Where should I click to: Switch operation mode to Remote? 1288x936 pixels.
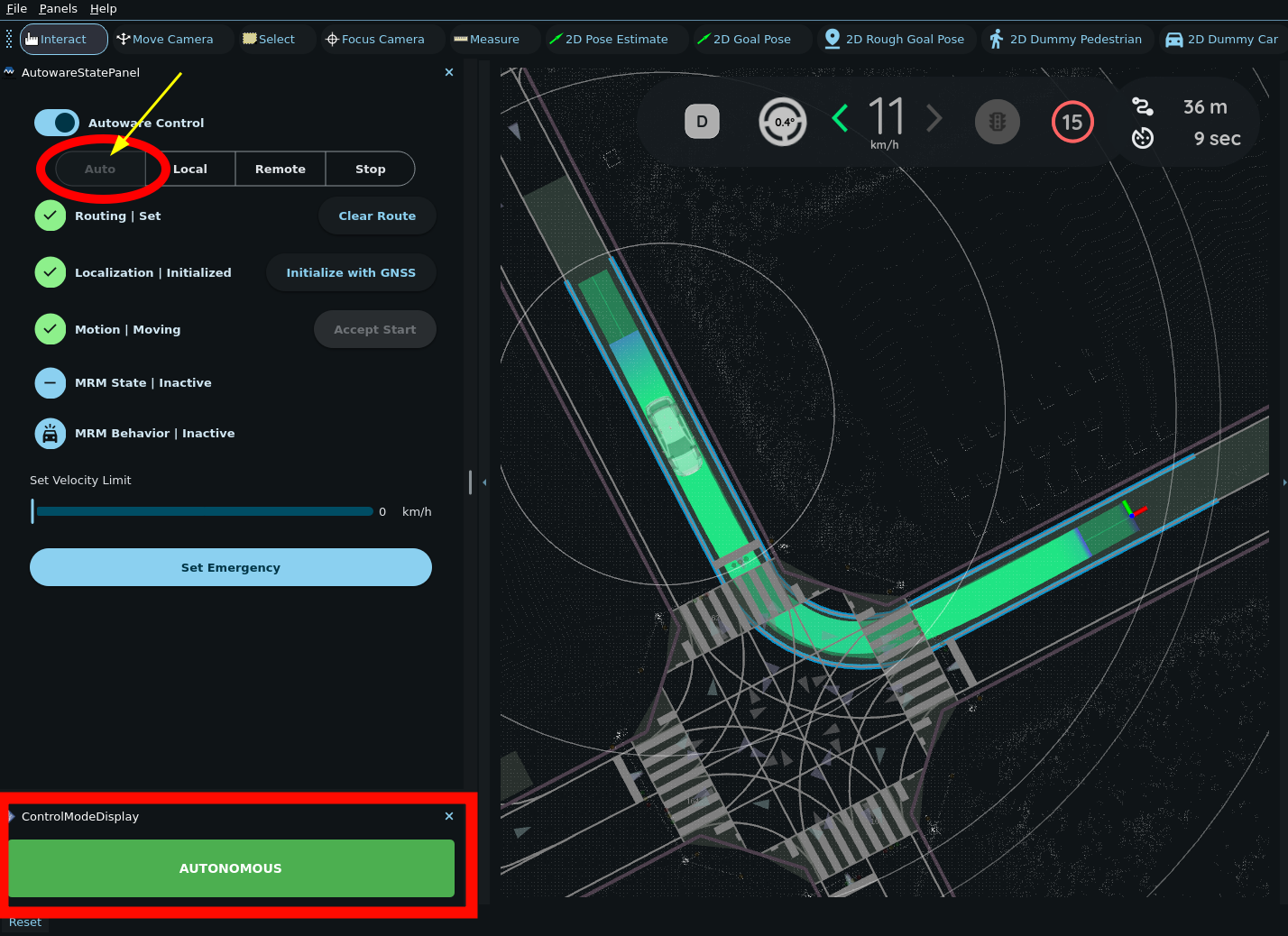click(x=281, y=170)
